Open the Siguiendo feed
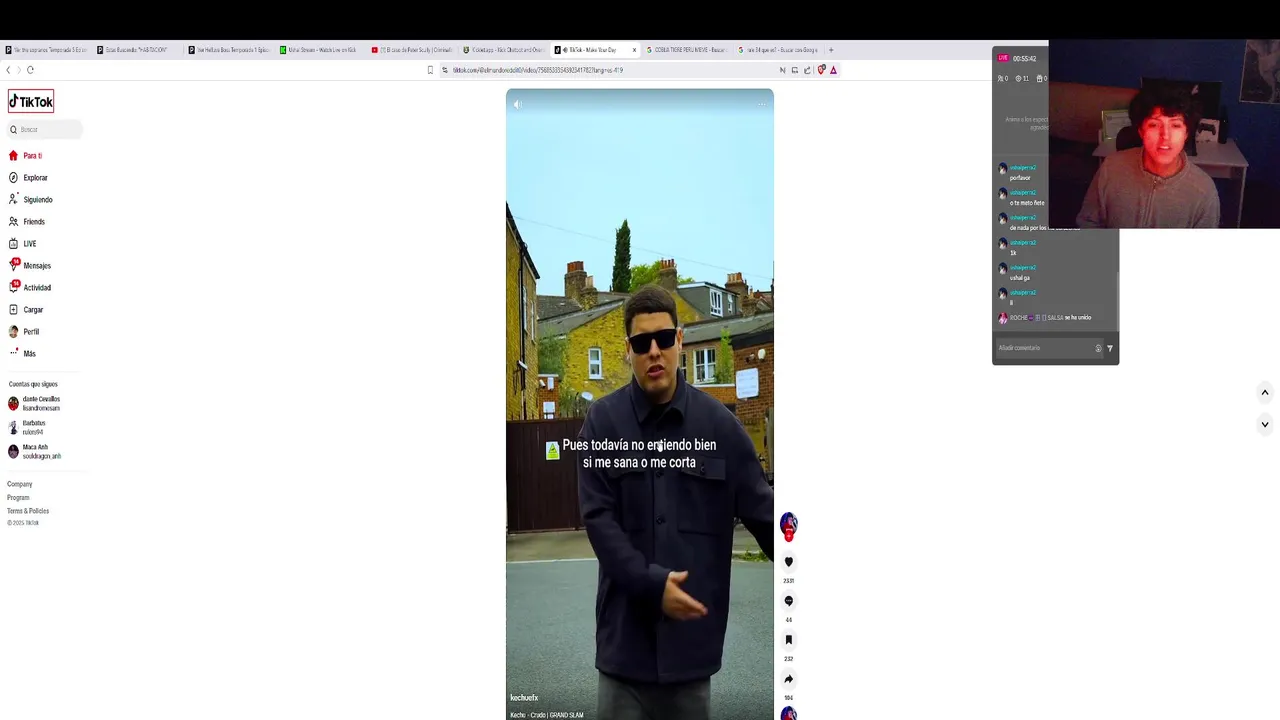Image resolution: width=1280 pixels, height=720 pixels. pos(30,200)
